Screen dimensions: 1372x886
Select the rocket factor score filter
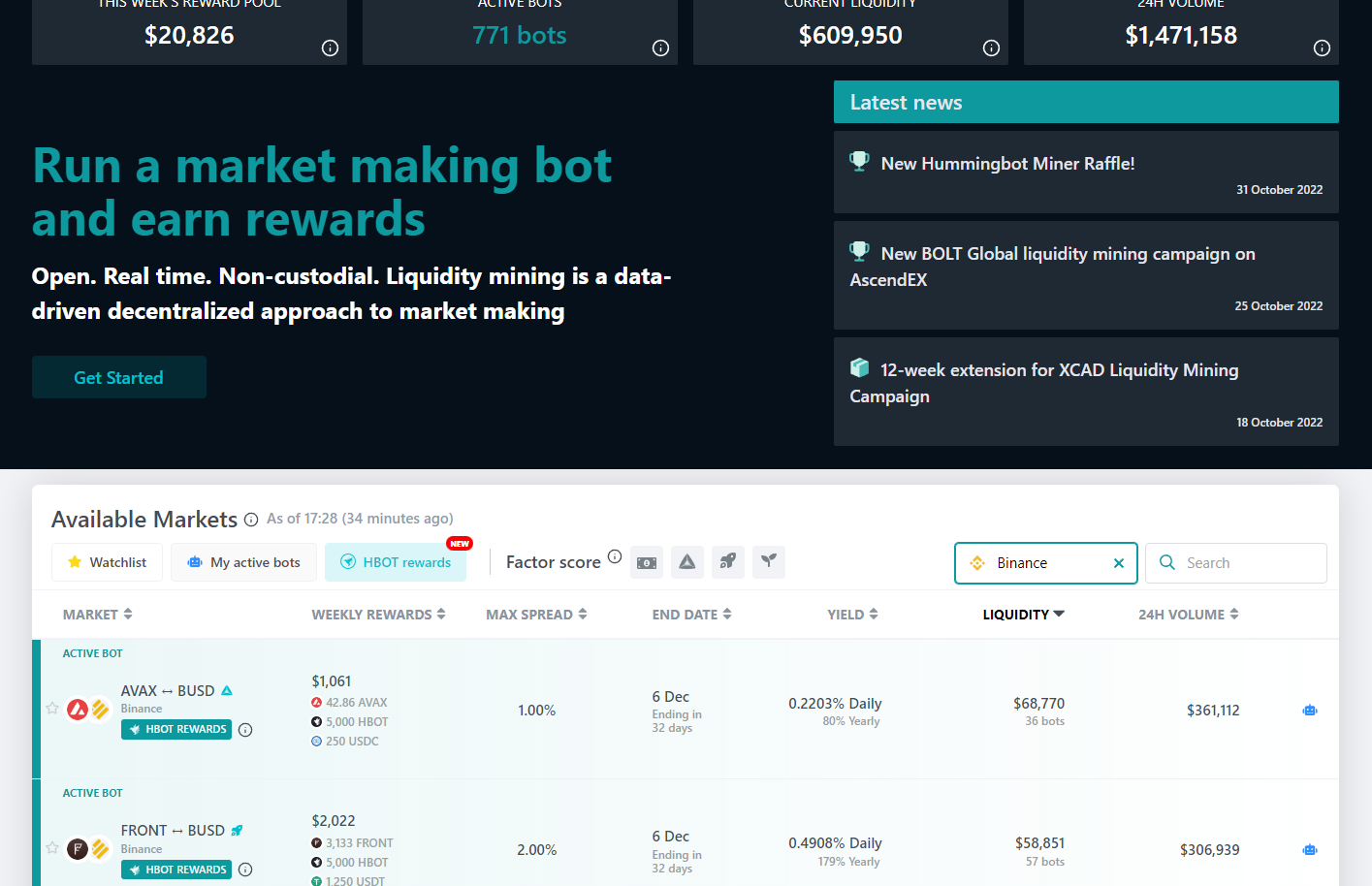click(728, 562)
